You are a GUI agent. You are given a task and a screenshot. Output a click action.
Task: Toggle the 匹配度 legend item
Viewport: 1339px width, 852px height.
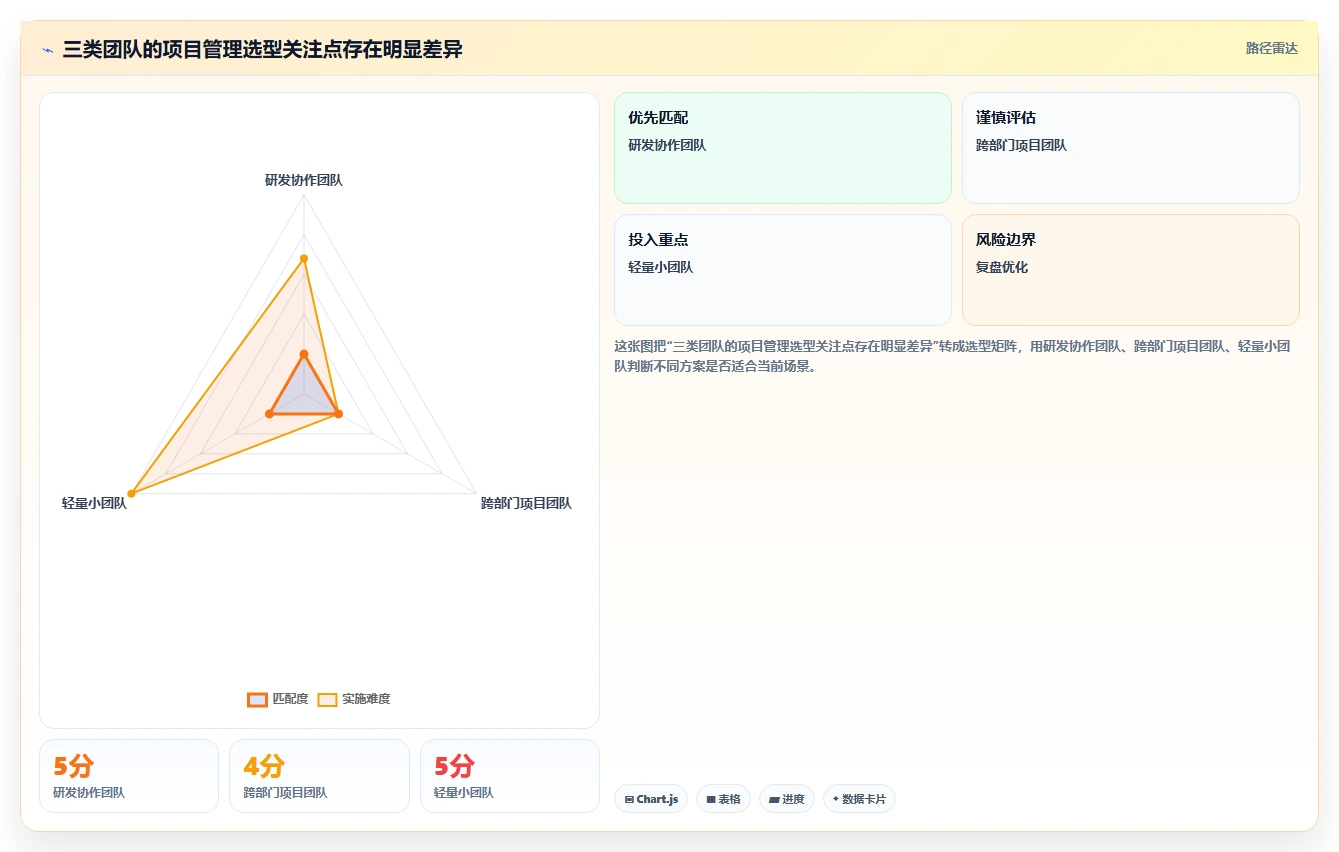278,699
